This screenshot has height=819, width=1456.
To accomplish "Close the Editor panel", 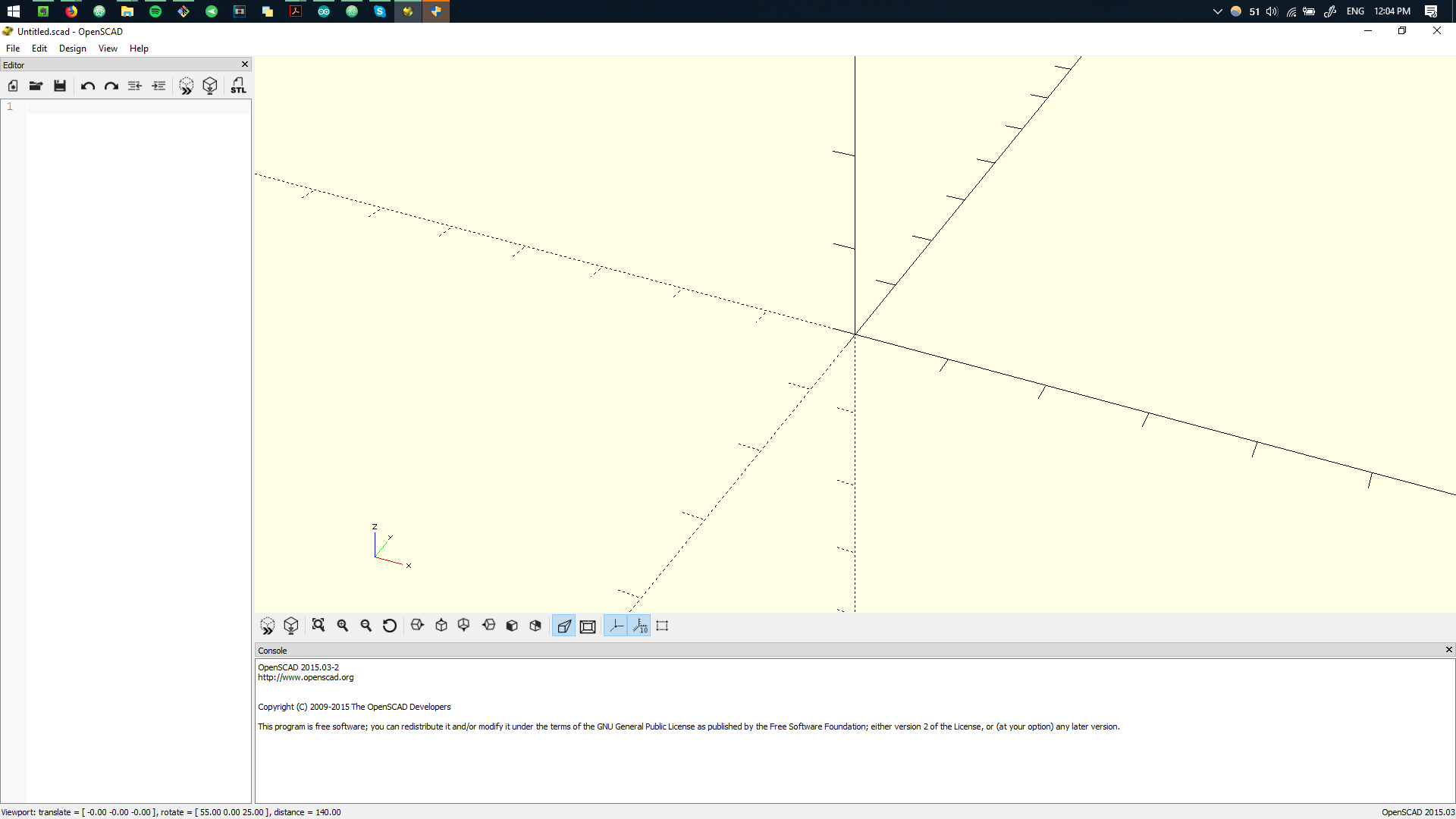I will tap(245, 64).
